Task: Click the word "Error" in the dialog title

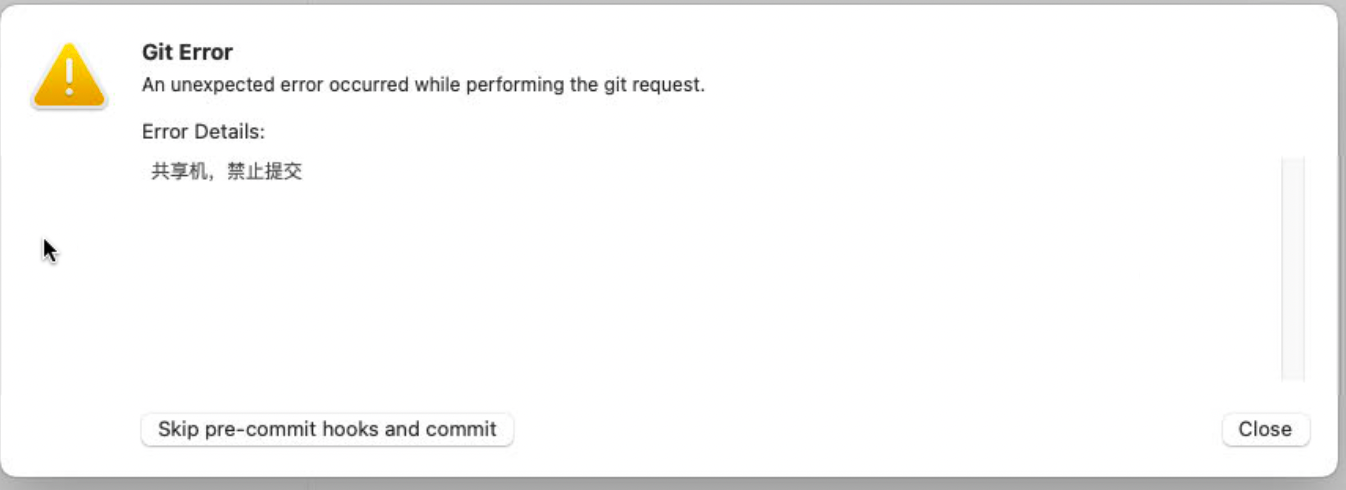Action: point(206,53)
